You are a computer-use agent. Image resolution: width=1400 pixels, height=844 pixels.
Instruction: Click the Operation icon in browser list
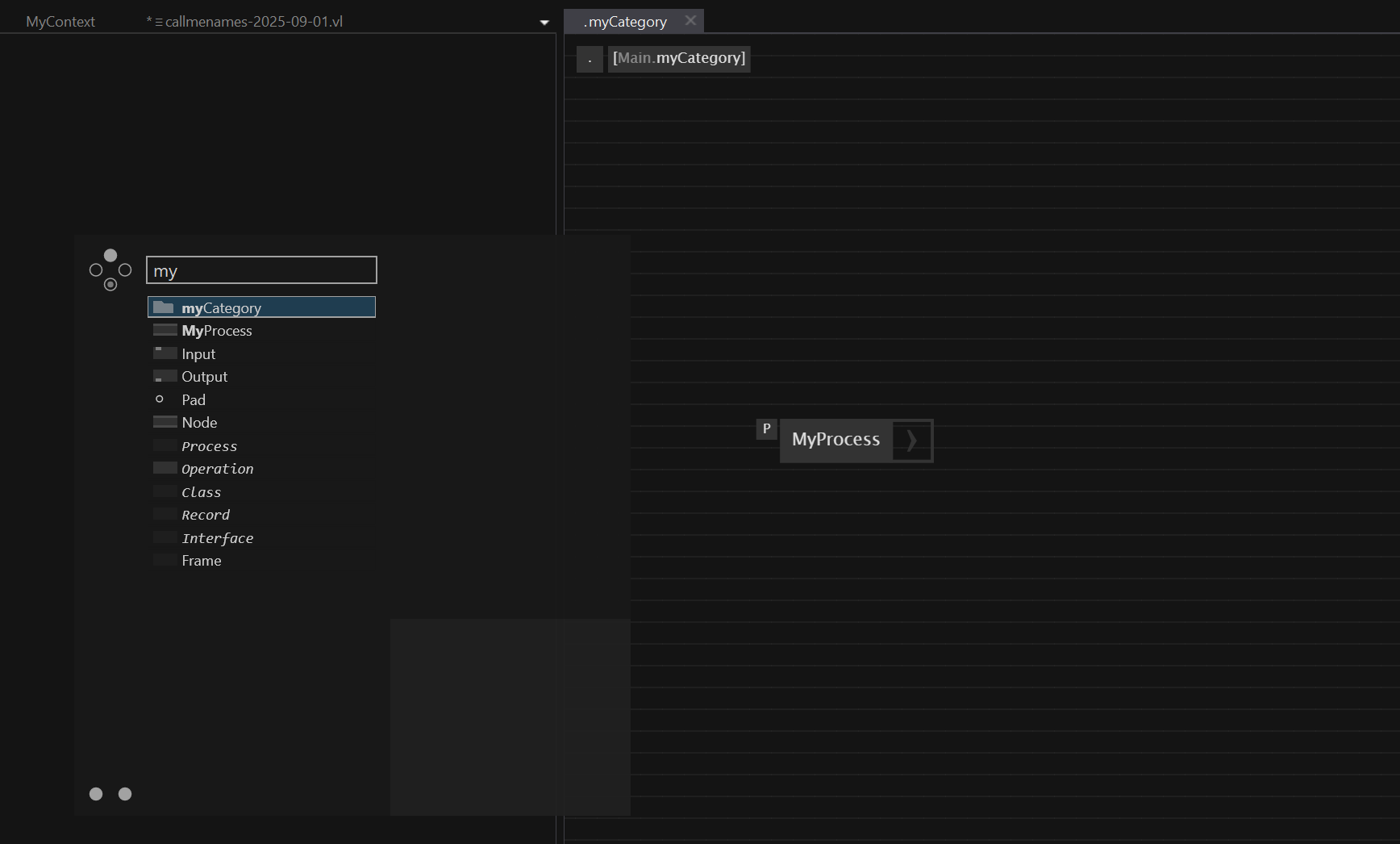point(165,468)
